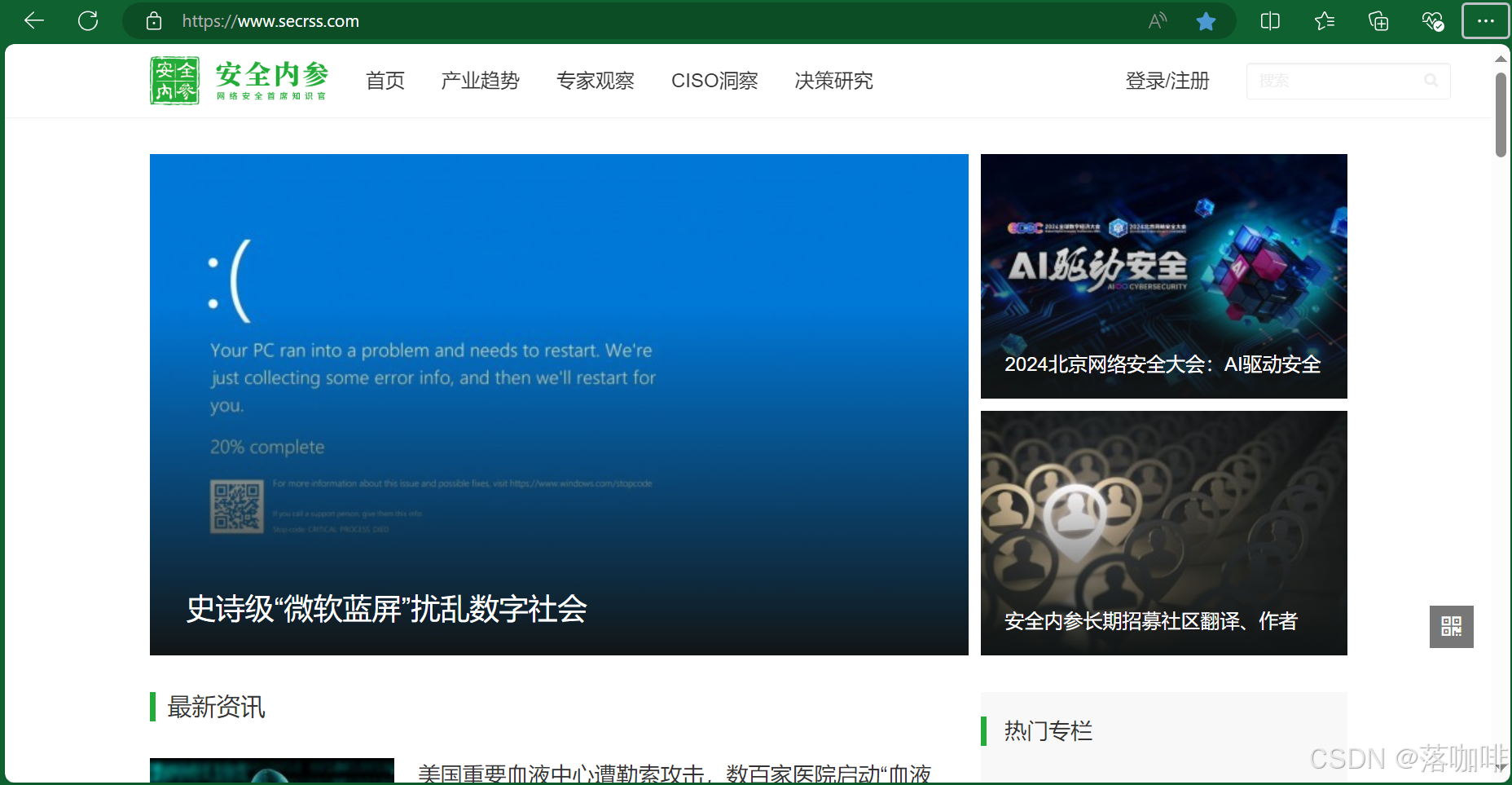Click 最新资讯 section heading
Viewport: 1512px width, 785px height.
(x=216, y=707)
